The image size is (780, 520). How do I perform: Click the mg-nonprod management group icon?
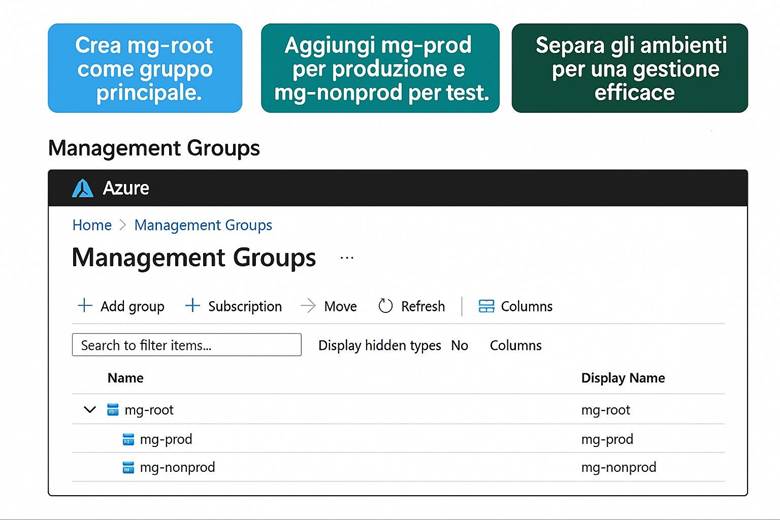pyautogui.click(x=128, y=467)
